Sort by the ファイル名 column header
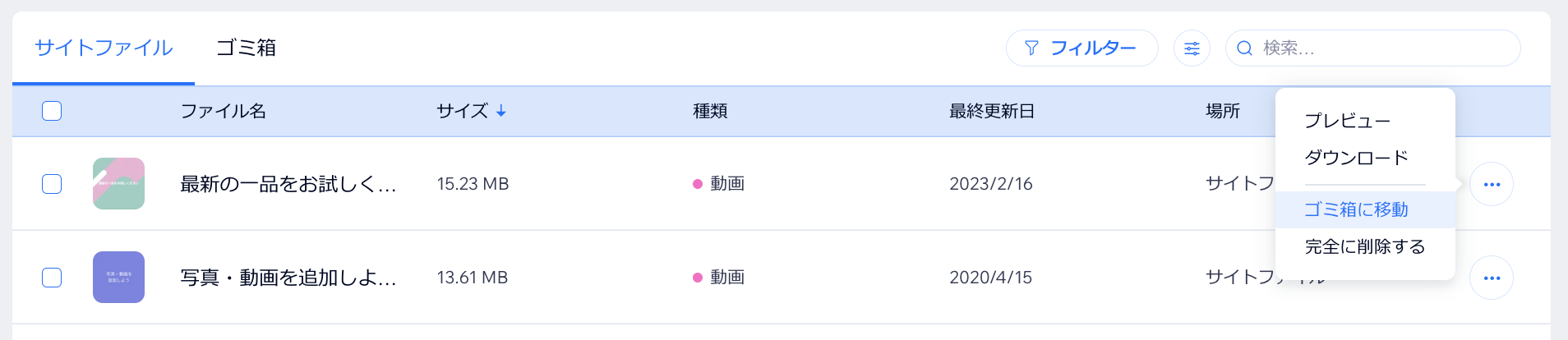1568x340 pixels. 223,111
